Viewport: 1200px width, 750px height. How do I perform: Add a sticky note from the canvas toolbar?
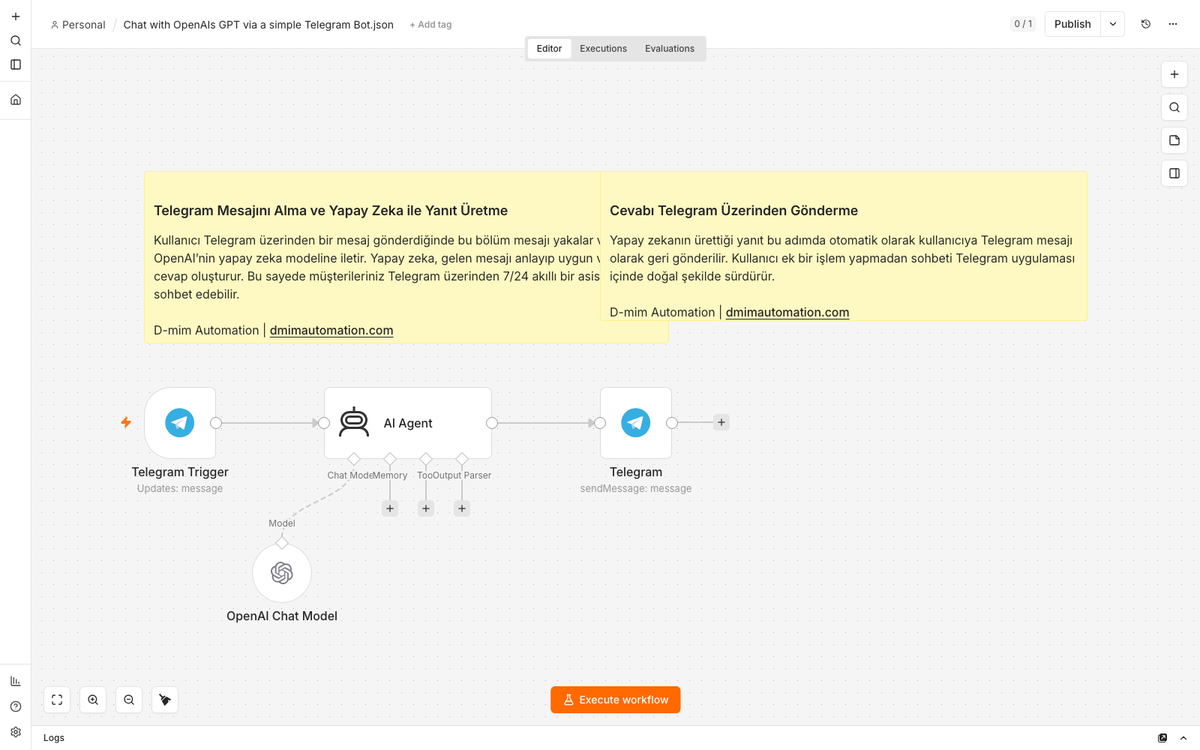pos(1174,141)
